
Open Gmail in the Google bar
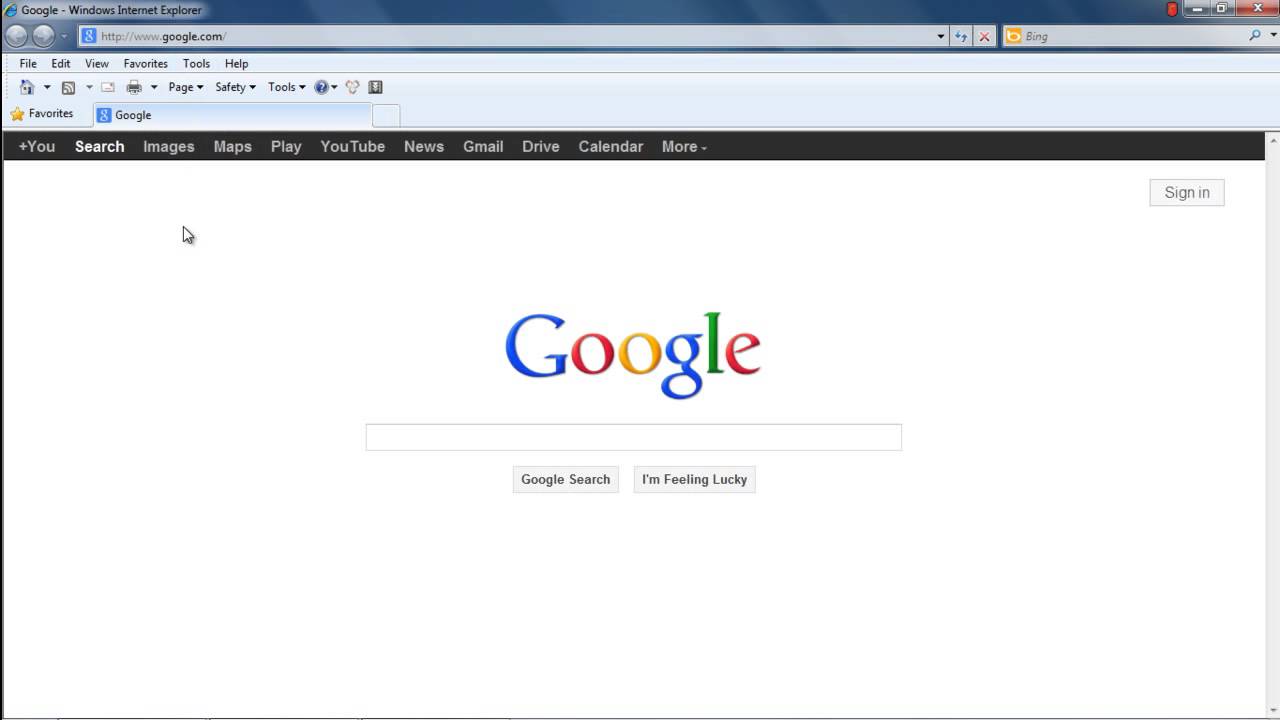click(483, 146)
